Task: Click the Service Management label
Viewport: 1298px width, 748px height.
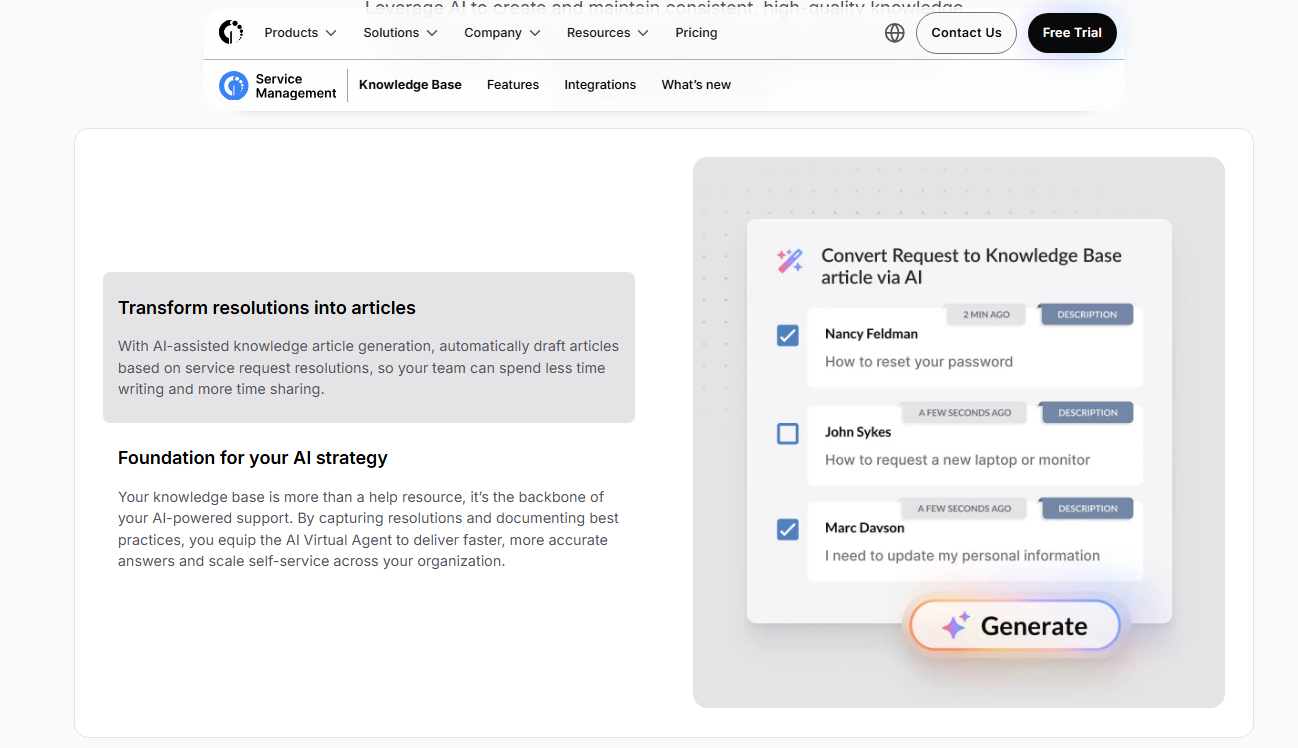Action: pyautogui.click(x=296, y=86)
